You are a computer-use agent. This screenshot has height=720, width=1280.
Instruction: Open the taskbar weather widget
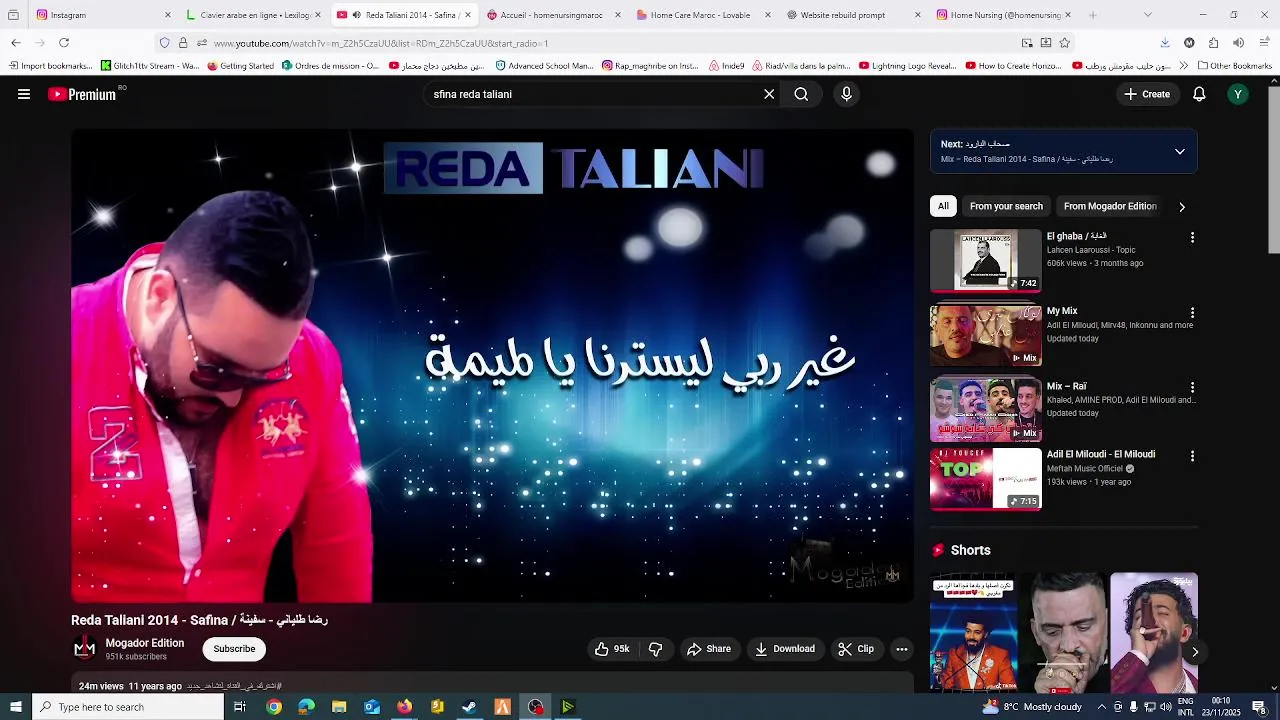pos(1032,707)
